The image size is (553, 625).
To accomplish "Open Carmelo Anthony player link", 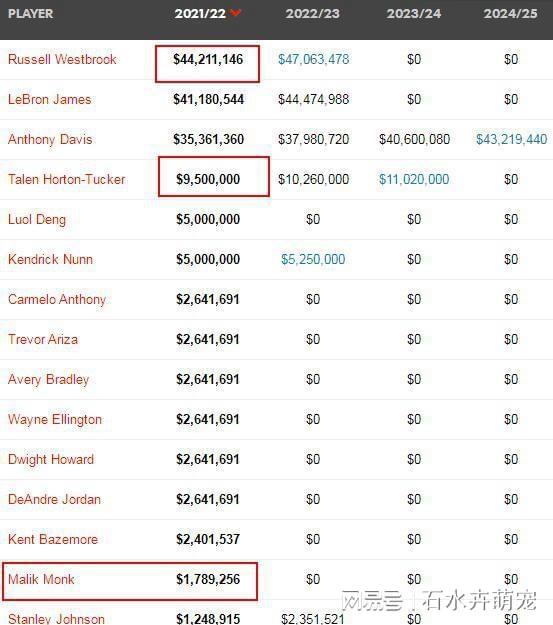I will [x=57, y=300].
